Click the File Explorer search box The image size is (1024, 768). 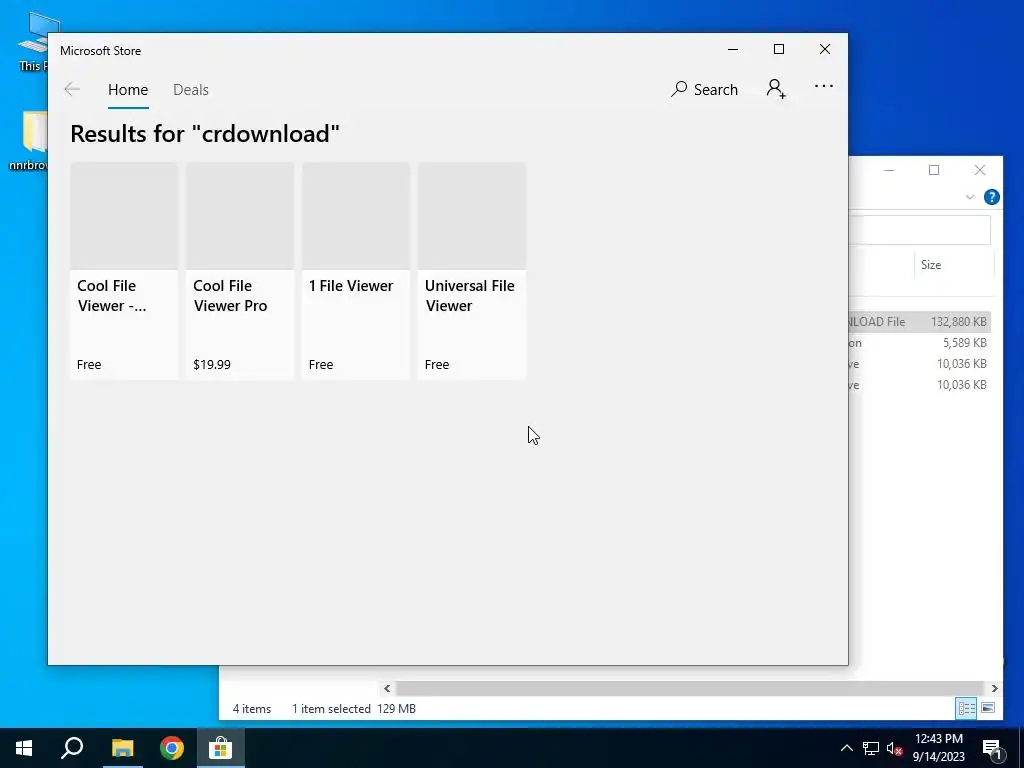point(920,230)
